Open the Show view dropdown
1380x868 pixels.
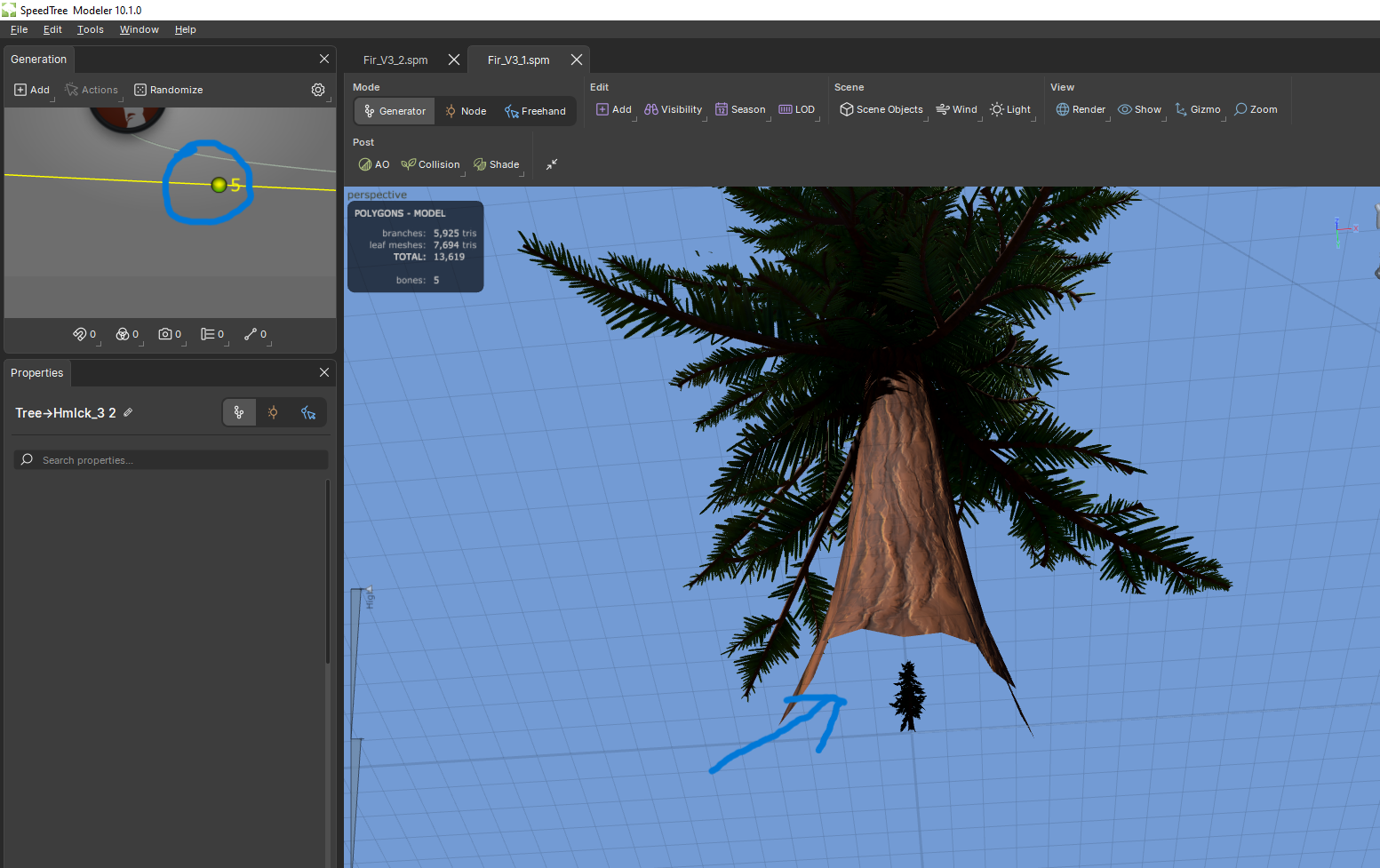coord(1139,109)
